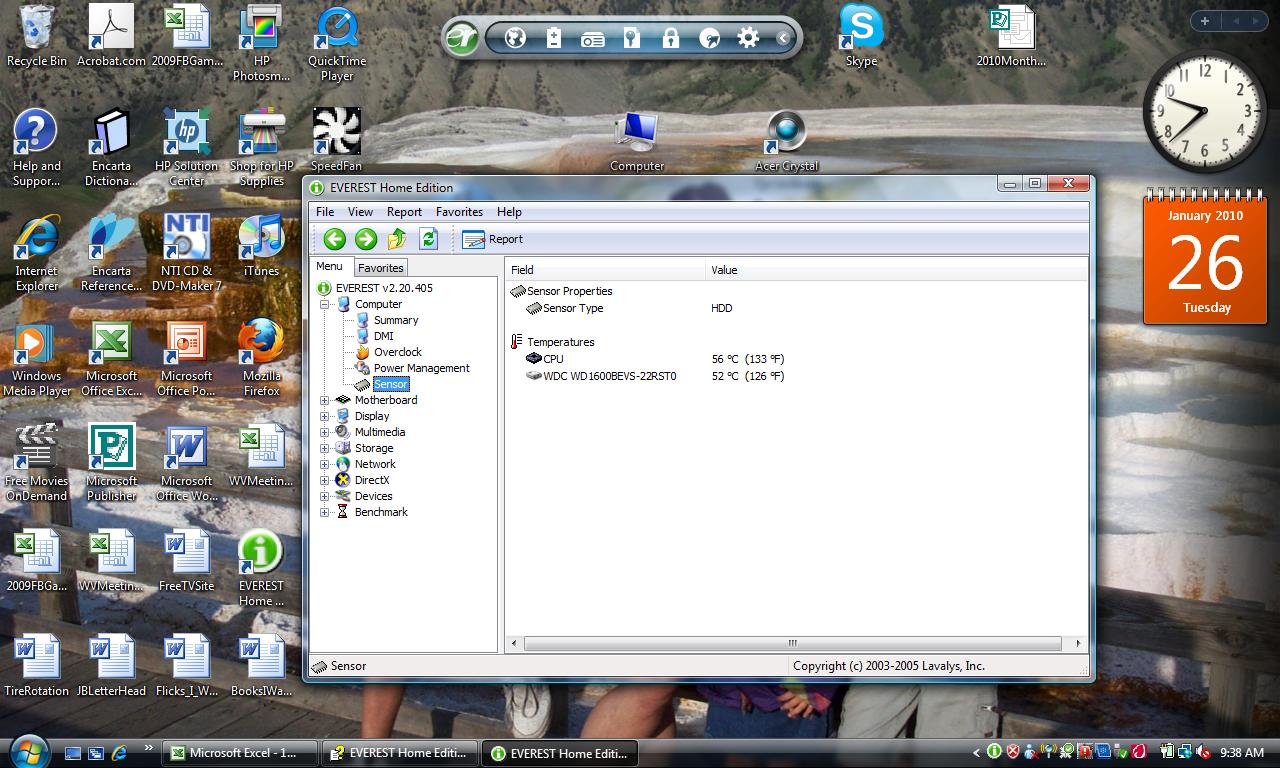Open the SpeedFan desktop shortcut

tap(336, 140)
